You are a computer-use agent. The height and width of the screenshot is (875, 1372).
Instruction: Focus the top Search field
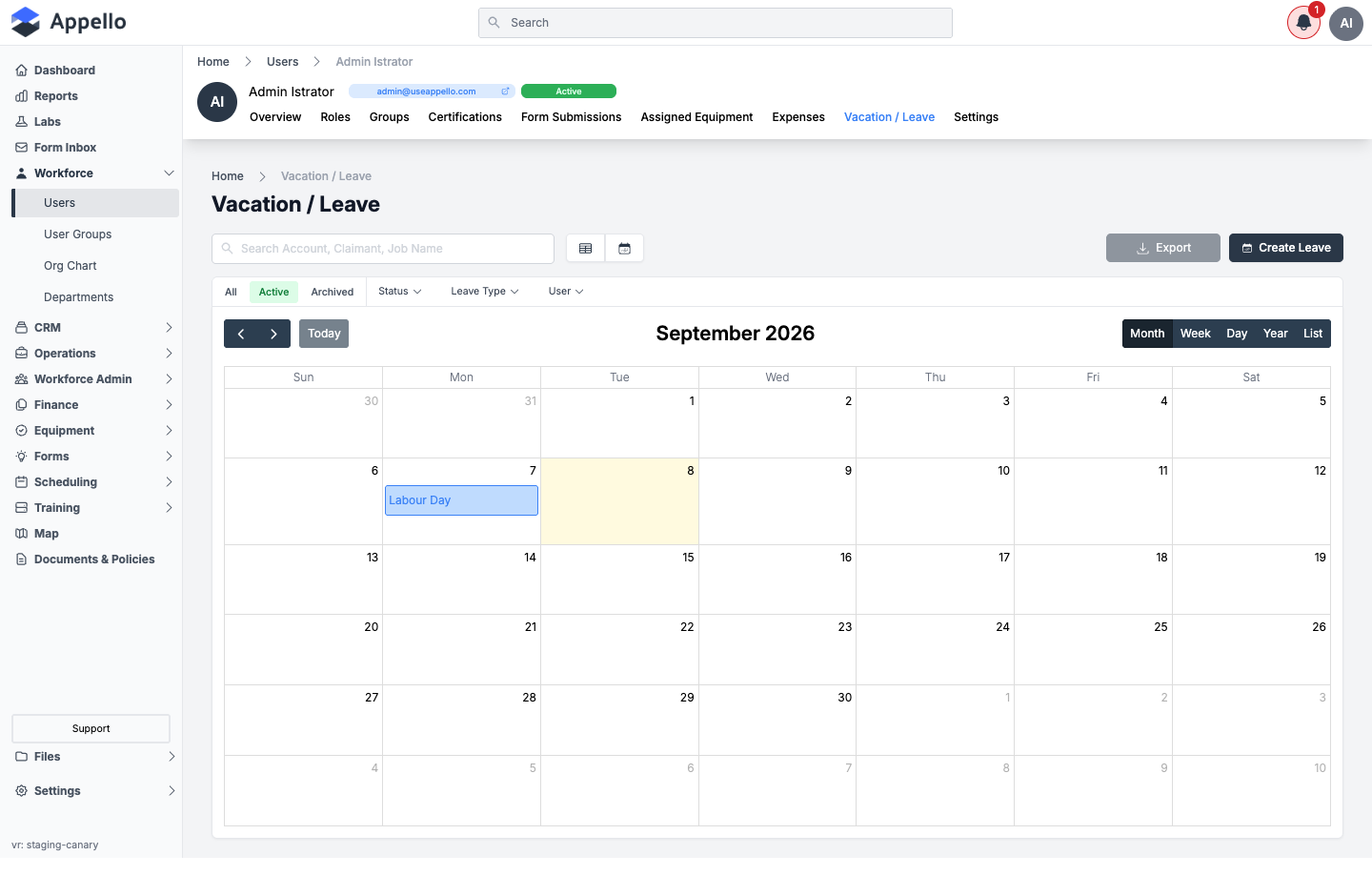pos(716,23)
